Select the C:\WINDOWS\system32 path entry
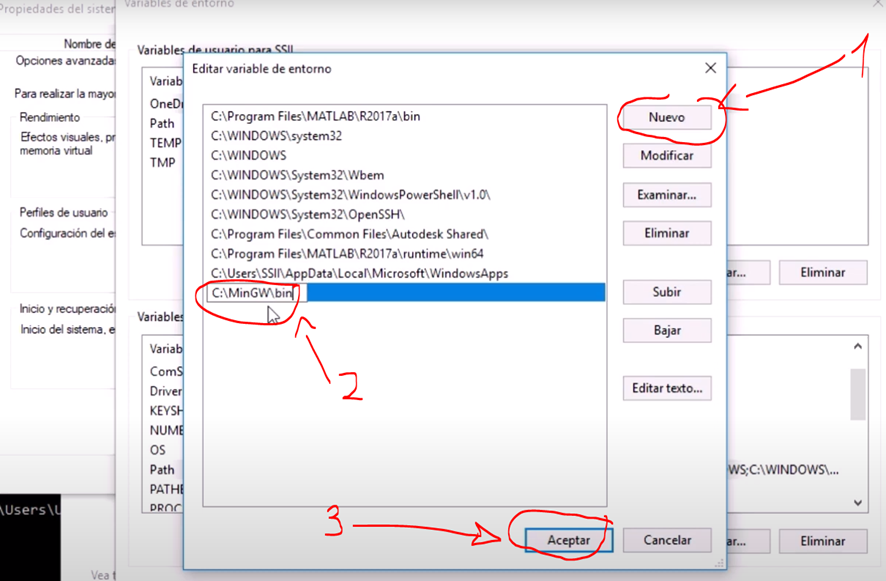Image resolution: width=886 pixels, height=581 pixels. [276, 136]
